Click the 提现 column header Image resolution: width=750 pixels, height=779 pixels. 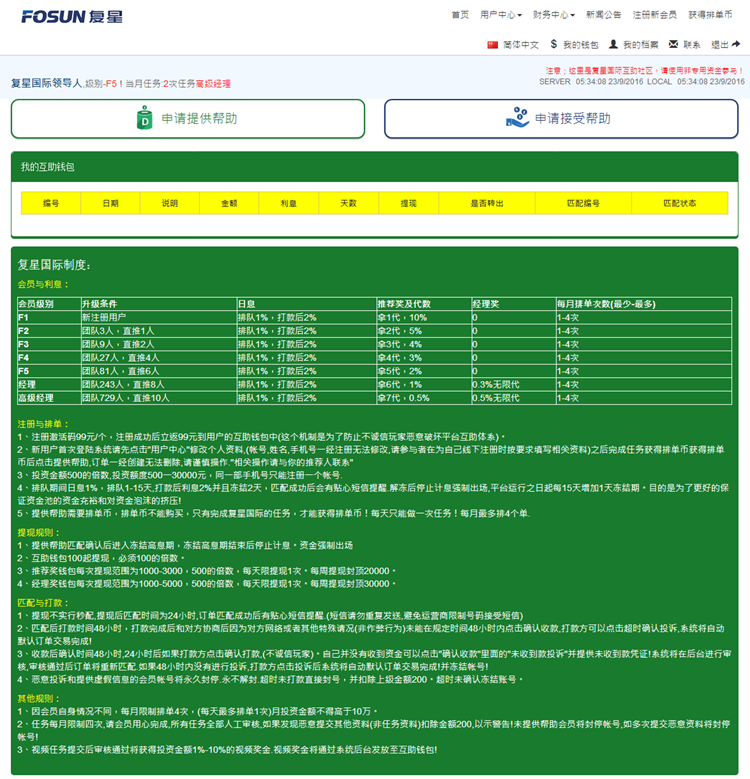[x=409, y=203]
